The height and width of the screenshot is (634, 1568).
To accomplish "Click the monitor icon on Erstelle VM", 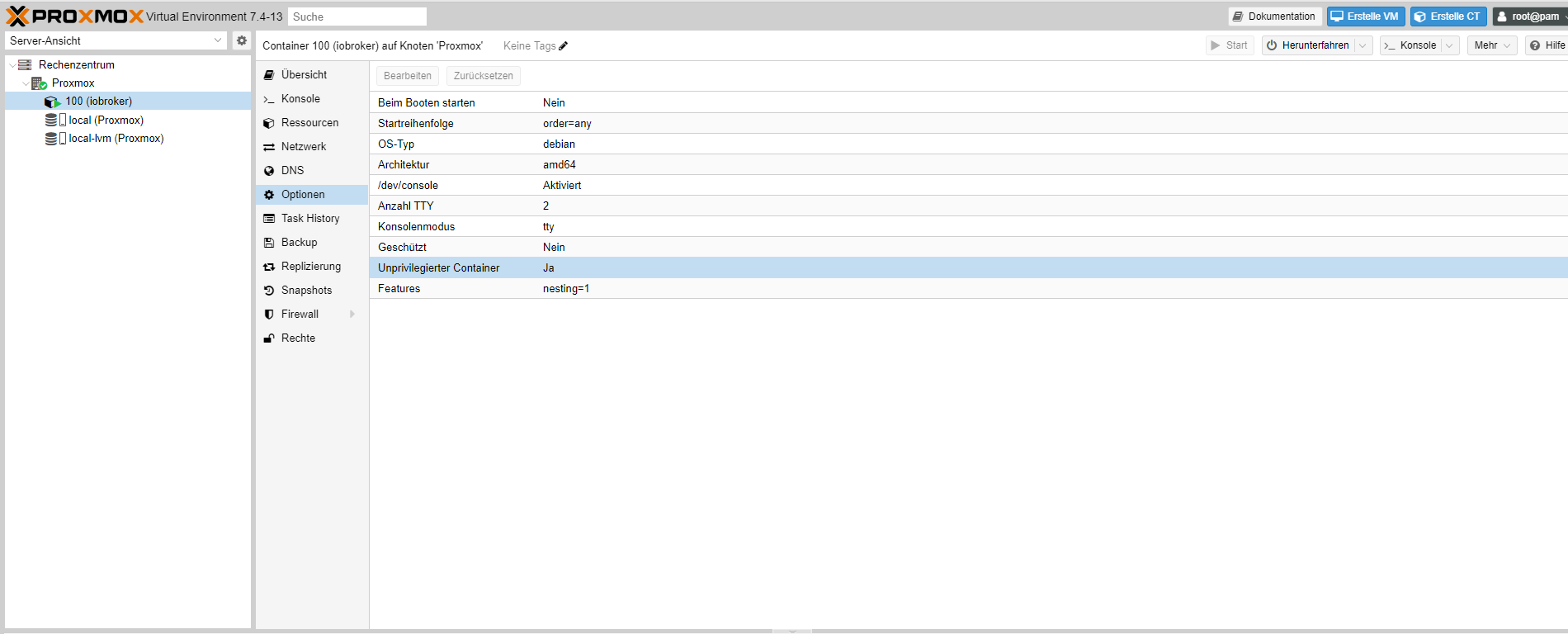I will pyautogui.click(x=1337, y=17).
